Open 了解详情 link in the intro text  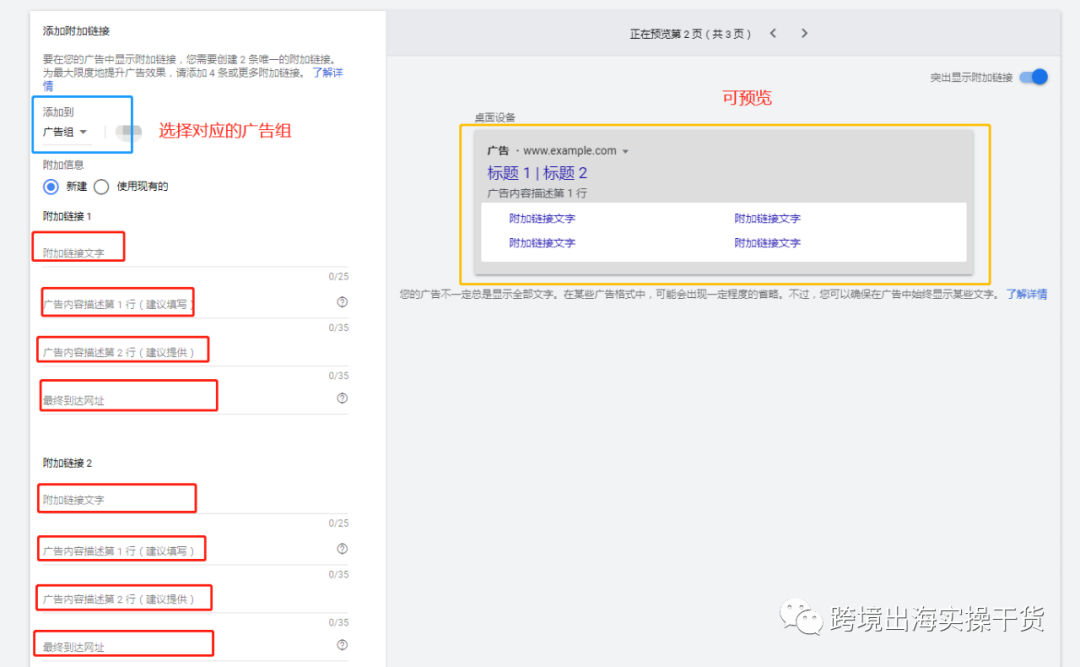click(327, 72)
